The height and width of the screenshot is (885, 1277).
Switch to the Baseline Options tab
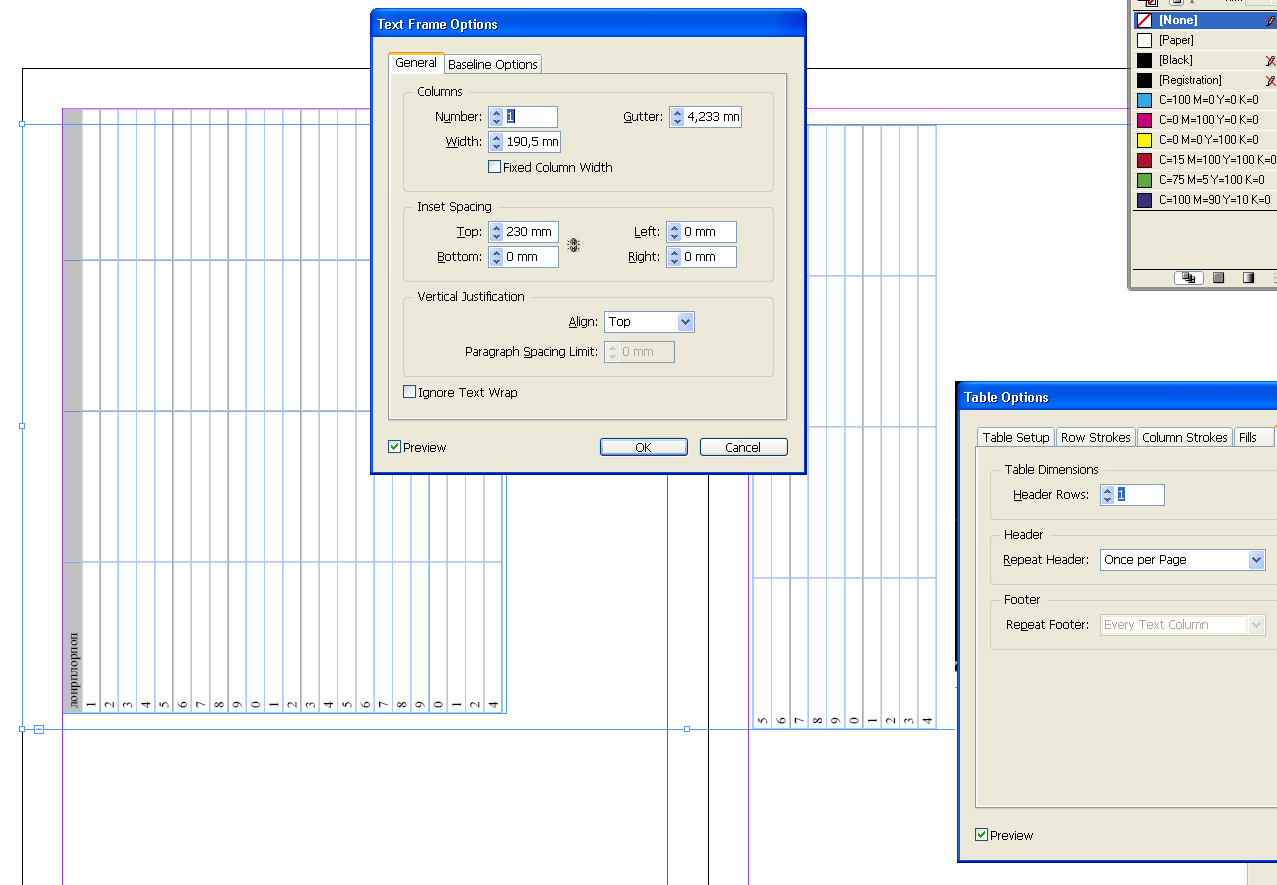[x=492, y=64]
